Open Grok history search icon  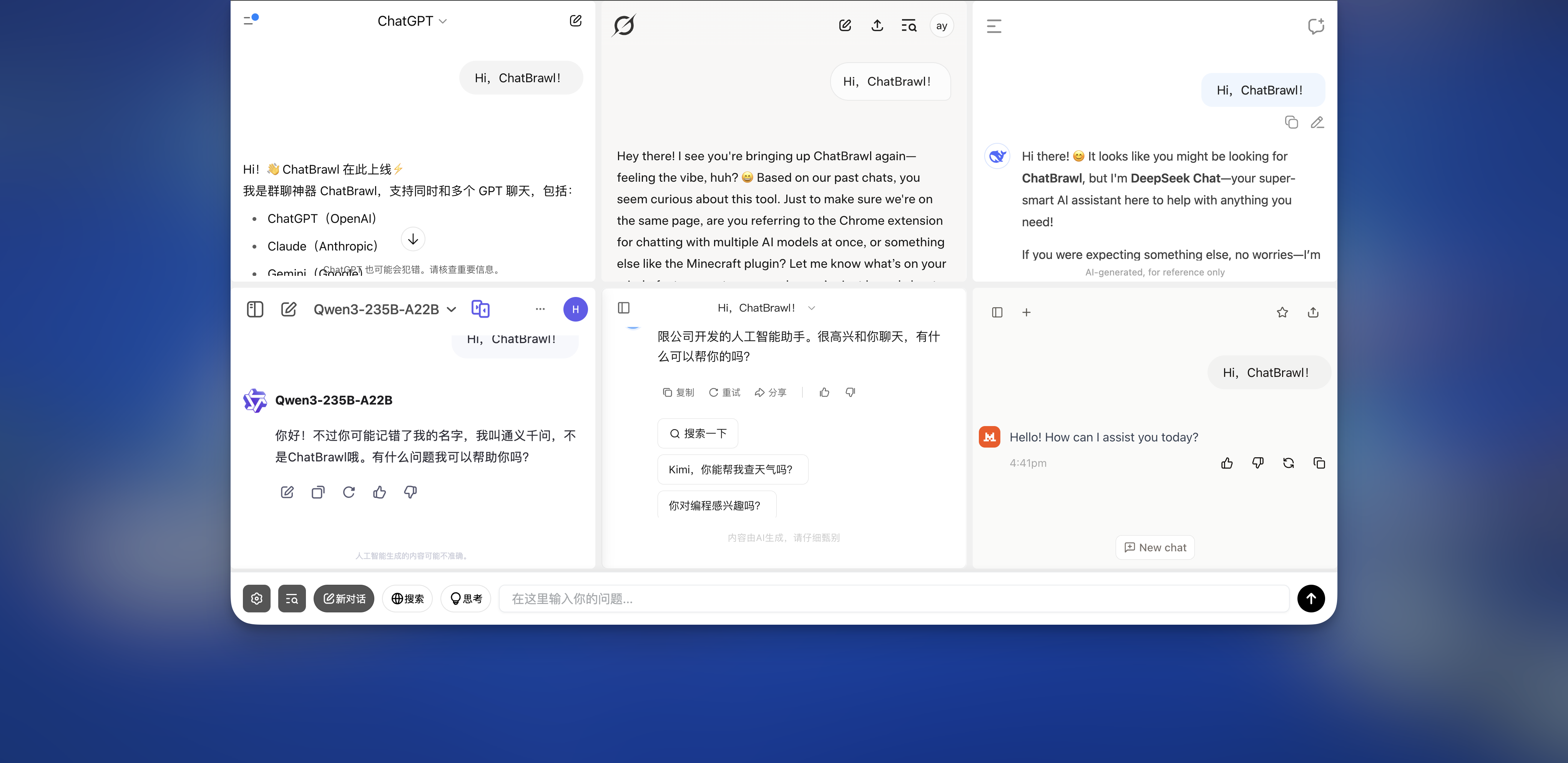pos(909,26)
